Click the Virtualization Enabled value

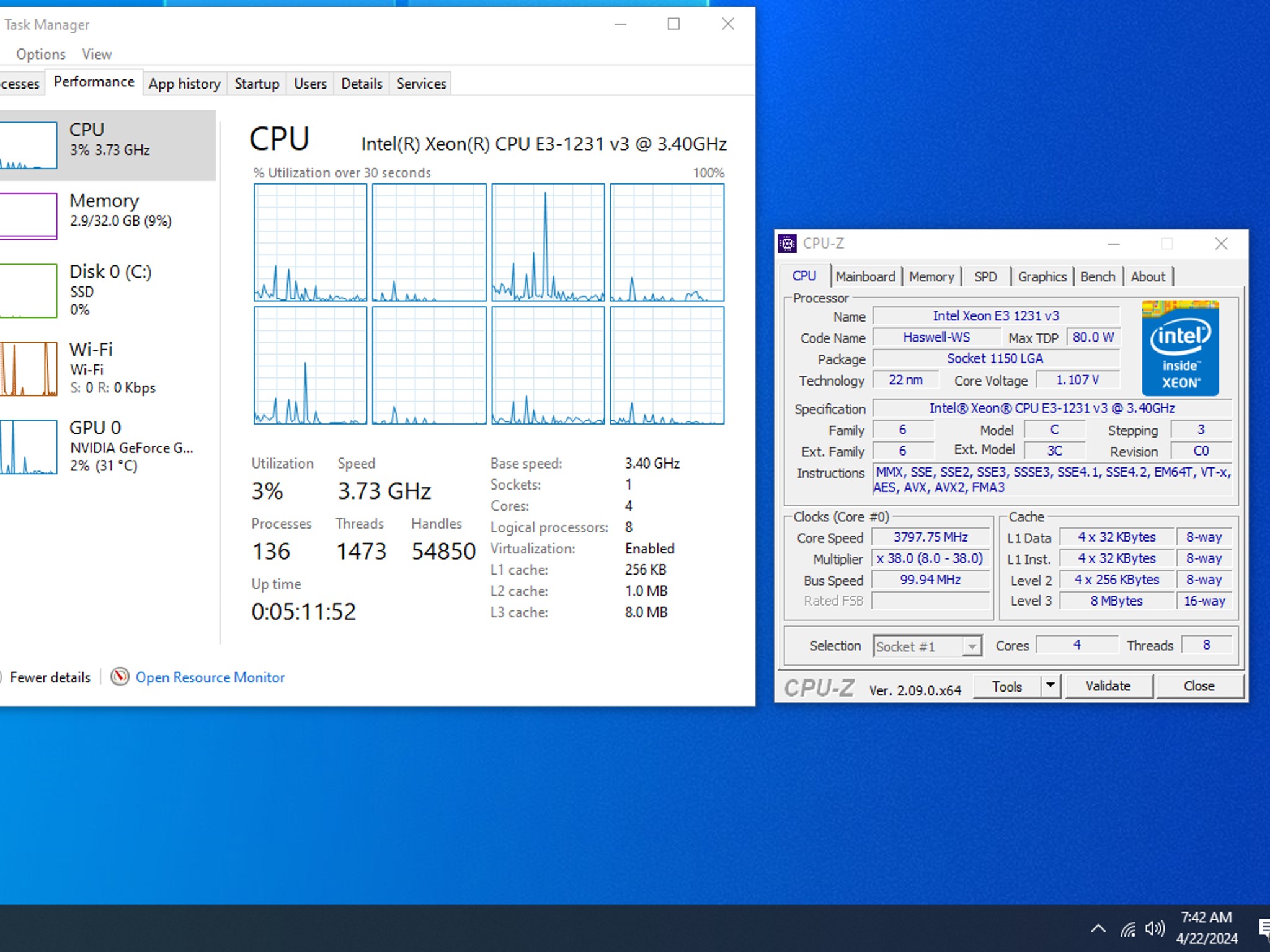coord(649,549)
